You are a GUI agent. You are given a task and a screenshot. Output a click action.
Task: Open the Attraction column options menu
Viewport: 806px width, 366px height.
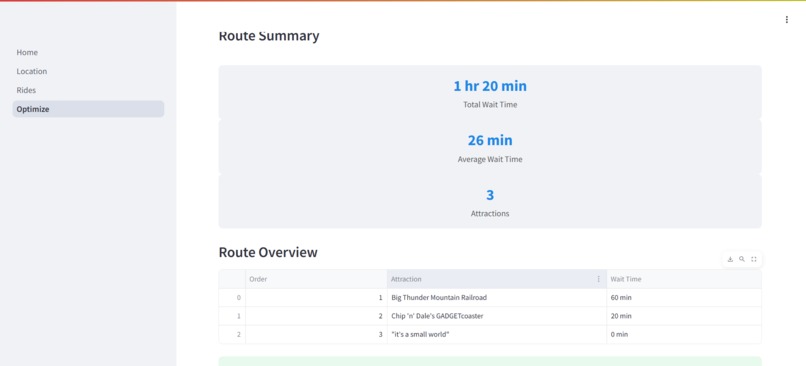pos(598,279)
